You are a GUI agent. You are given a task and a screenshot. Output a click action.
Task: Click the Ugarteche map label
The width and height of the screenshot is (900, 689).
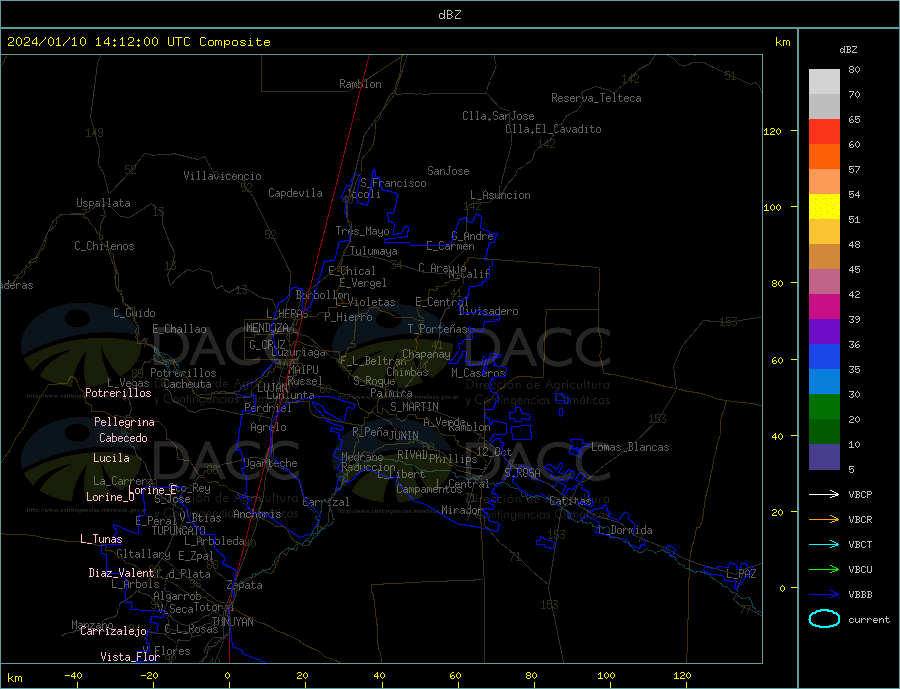point(270,463)
